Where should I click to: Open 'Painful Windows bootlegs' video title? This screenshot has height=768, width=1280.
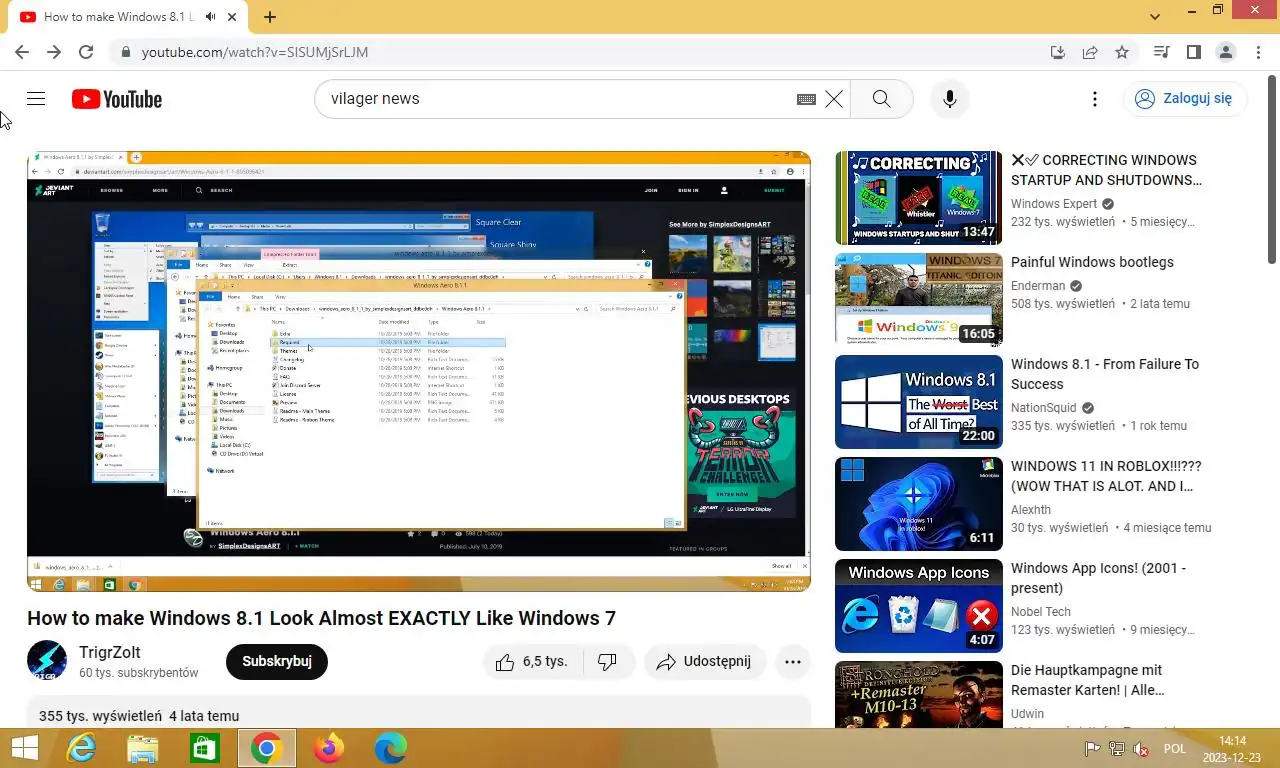pyautogui.click(x=1092, y=262)
